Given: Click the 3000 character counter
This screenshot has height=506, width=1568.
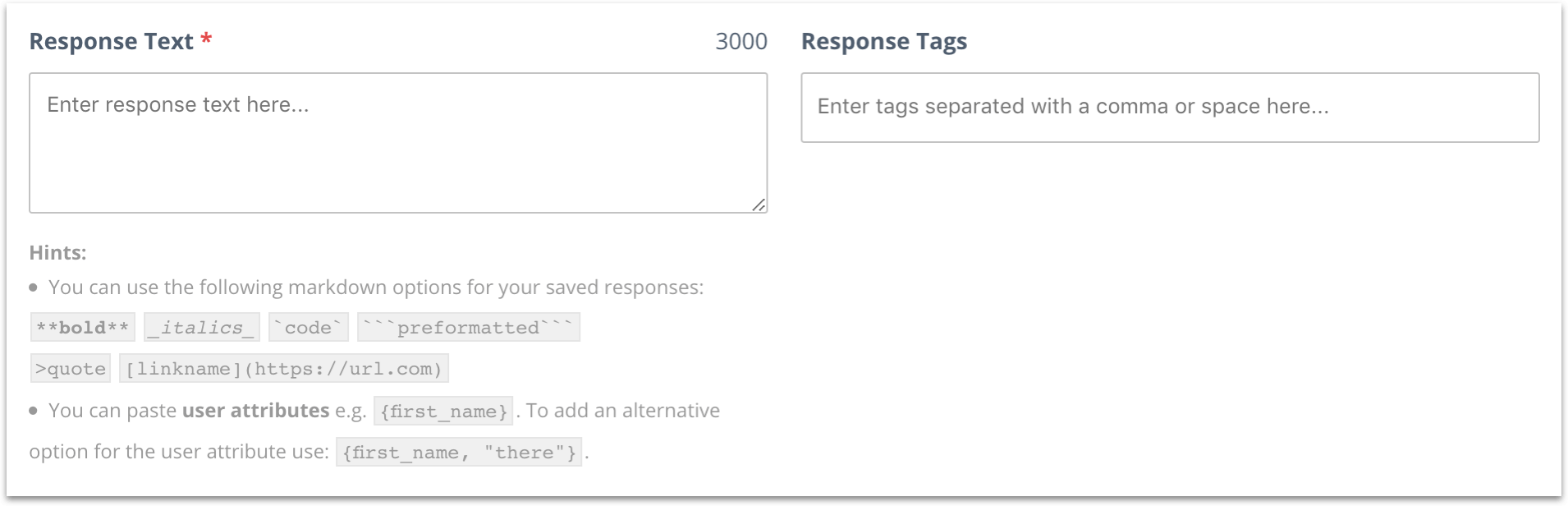Looking at the screenshot, I should [741, 41].
